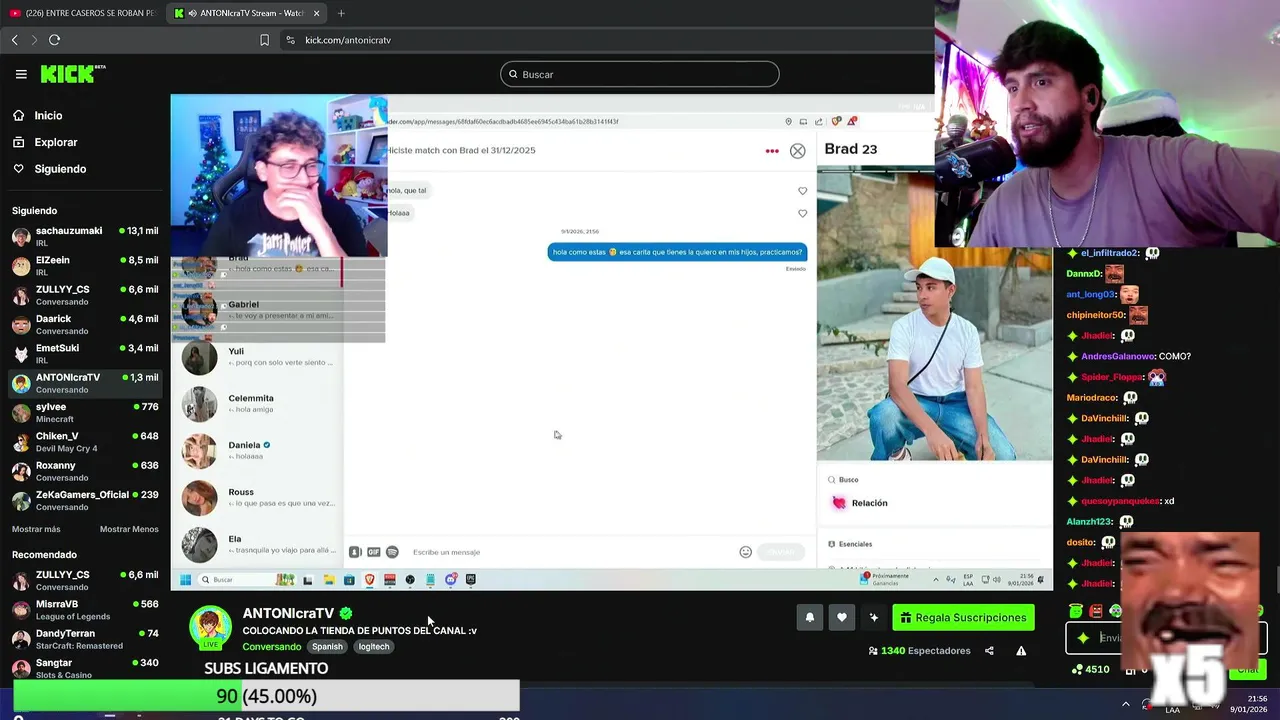Open ElZeein channel in sidebar

pos(85,266)
